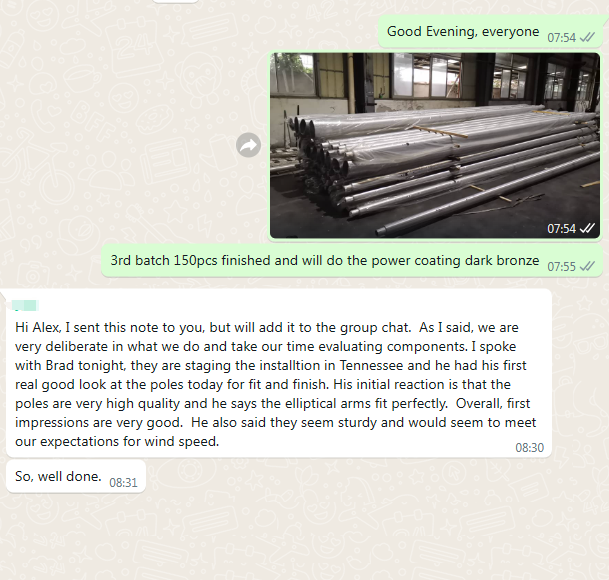Select the "Good Evening, everyone" message
Screen dimensions: 609x580
[x=463, y=31]
